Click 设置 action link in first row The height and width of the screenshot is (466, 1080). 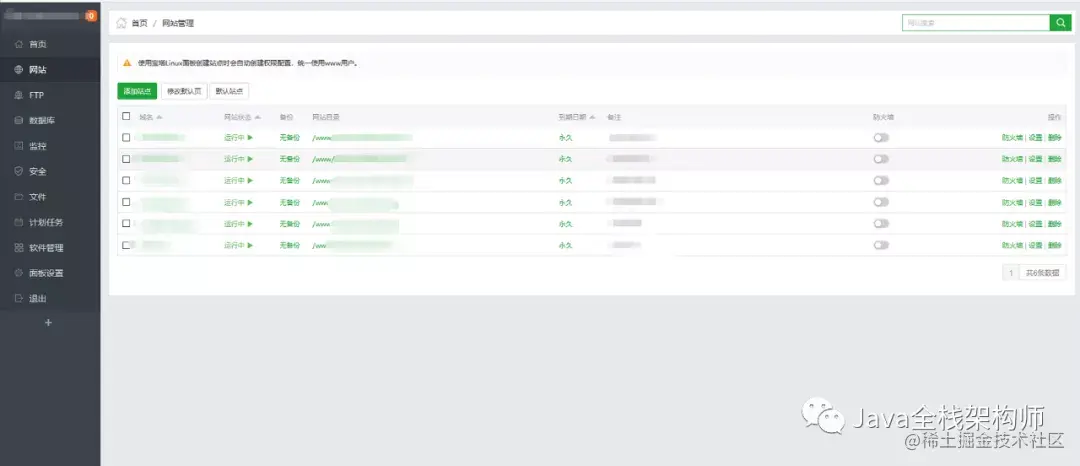[x=1035, y=138]
